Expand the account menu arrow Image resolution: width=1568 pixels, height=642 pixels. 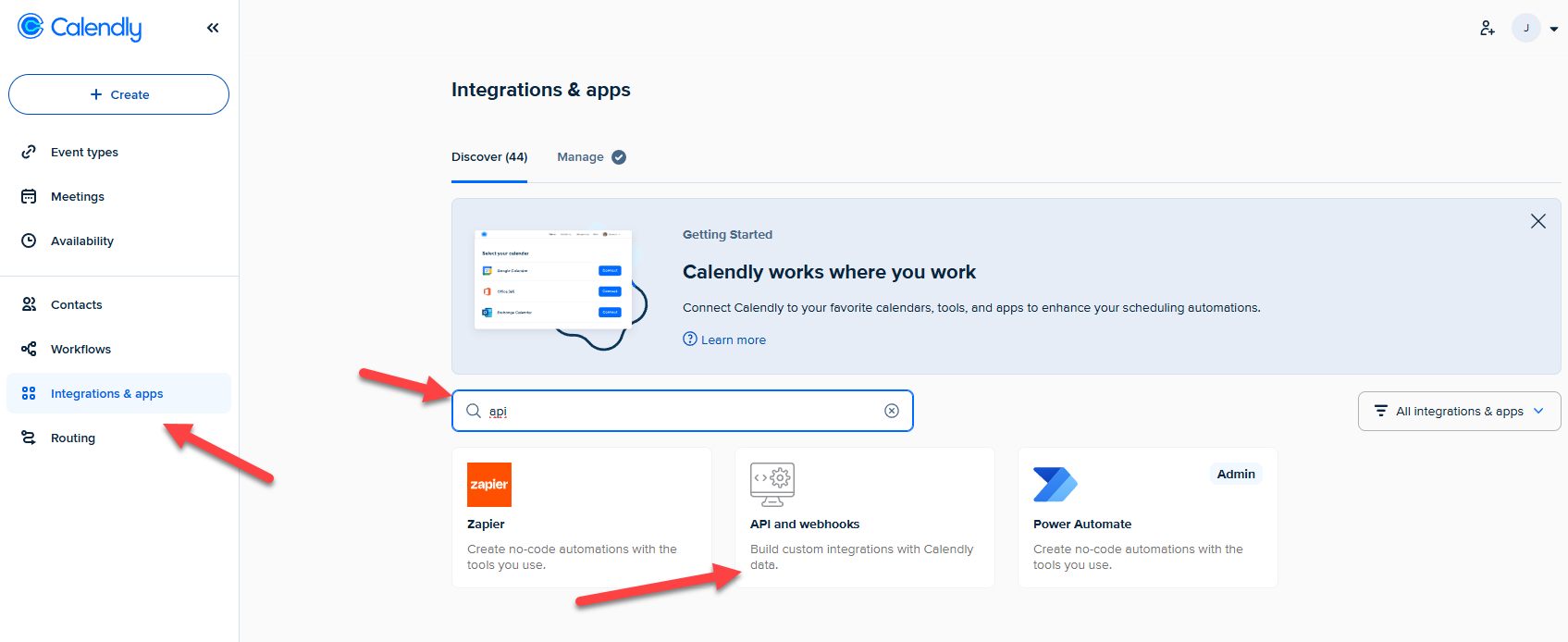click(1554, 29)
